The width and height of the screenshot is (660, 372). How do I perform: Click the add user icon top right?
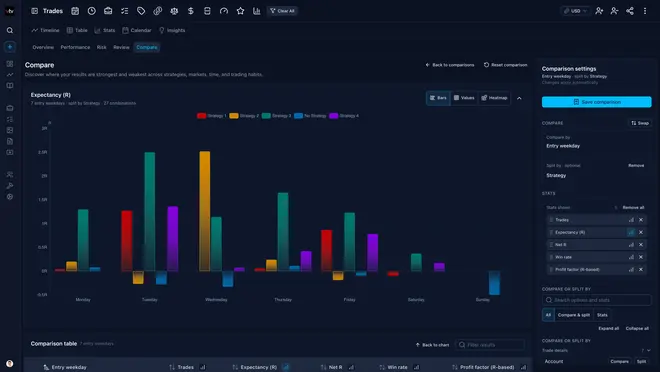599,11
